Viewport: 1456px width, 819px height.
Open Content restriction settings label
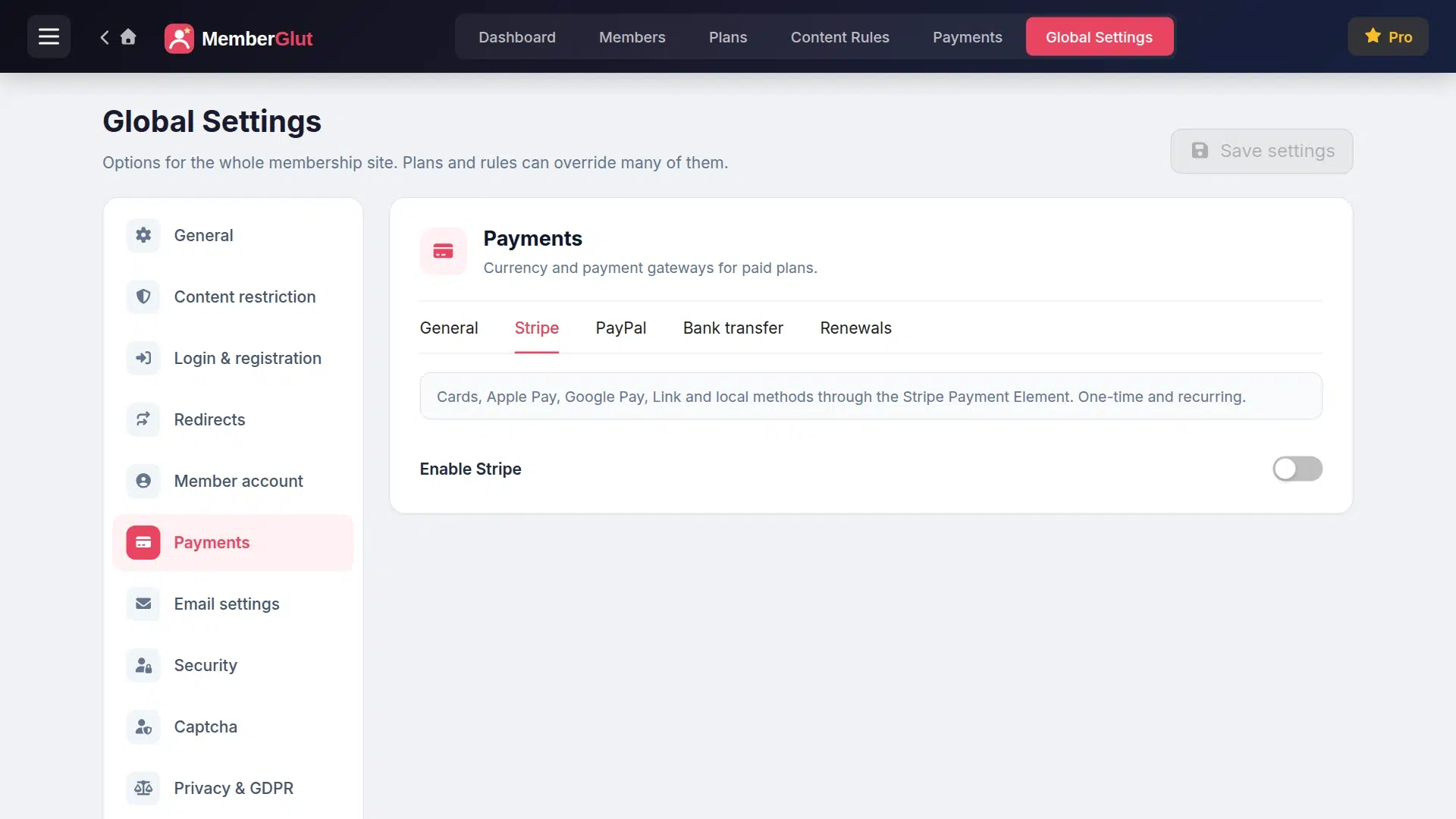pos(245,297)
